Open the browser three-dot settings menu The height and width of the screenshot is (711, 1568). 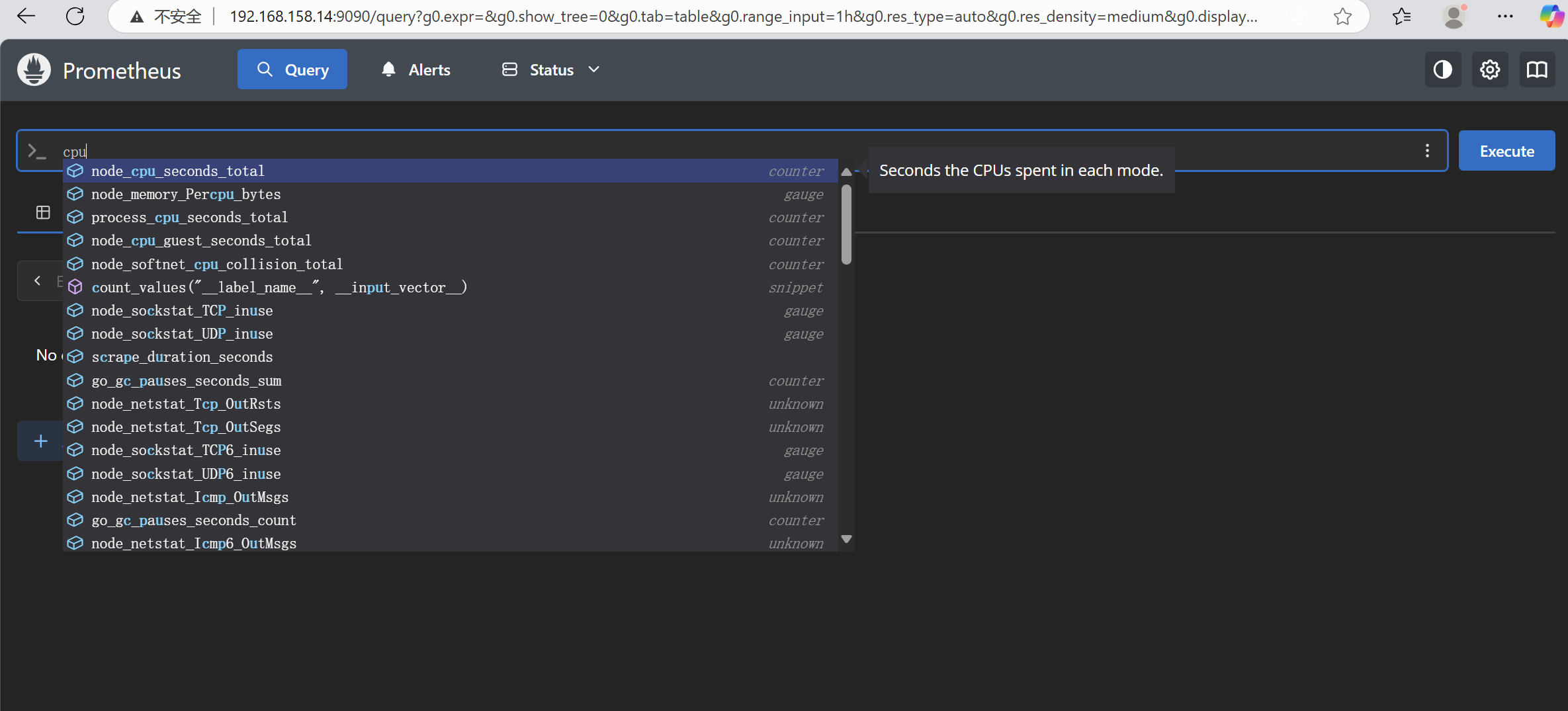[1505, 17]
